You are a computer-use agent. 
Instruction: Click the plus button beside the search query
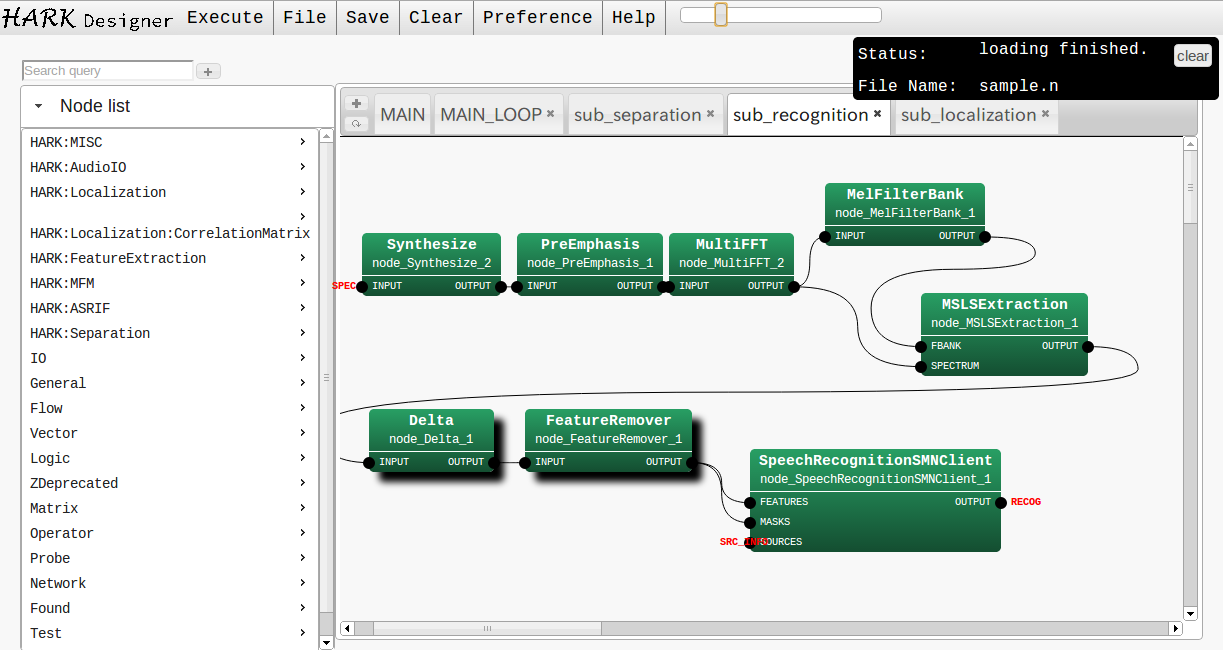click(x=208, y=71)
